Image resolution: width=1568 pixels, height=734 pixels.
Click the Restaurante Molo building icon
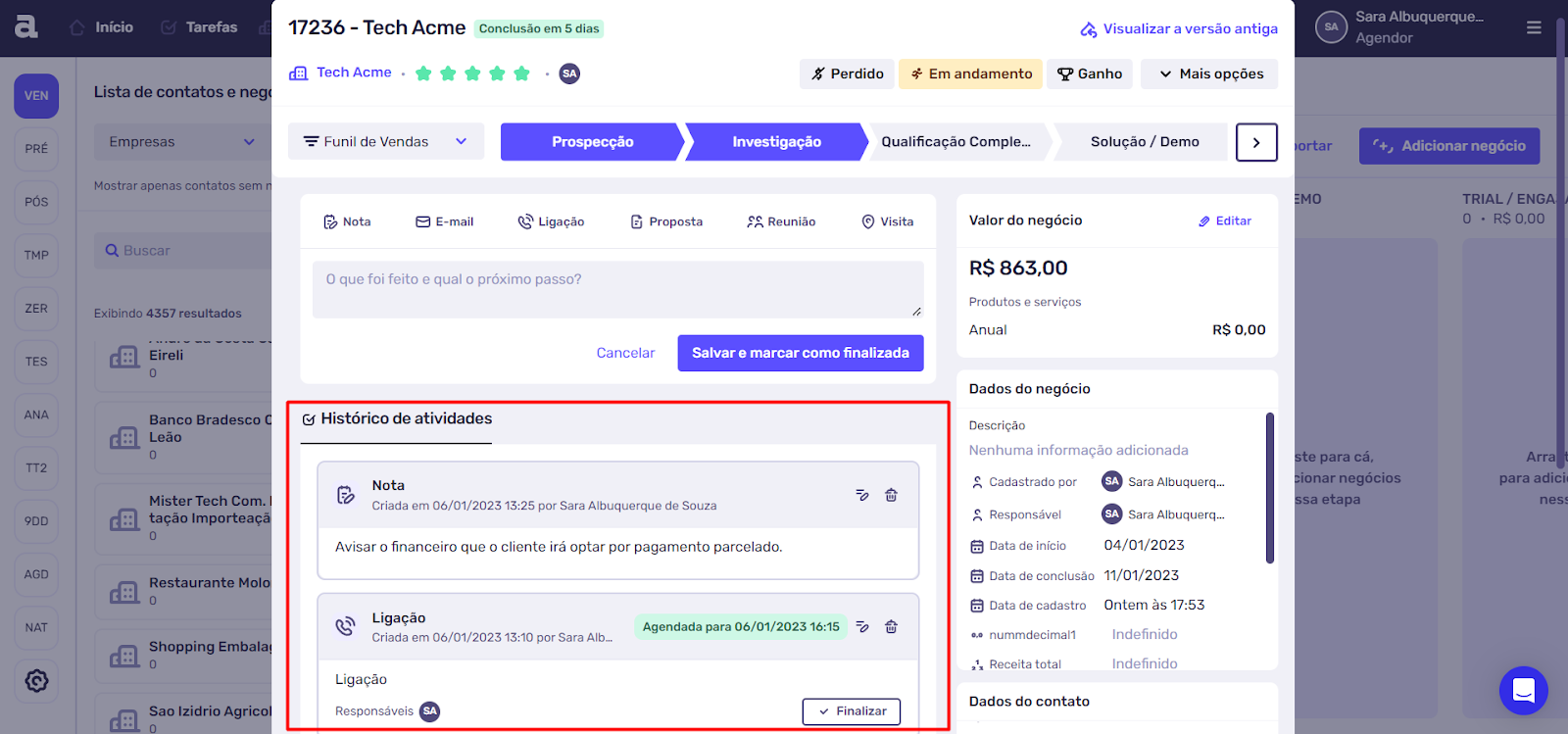pyautogui.click(x=124, y=592)
